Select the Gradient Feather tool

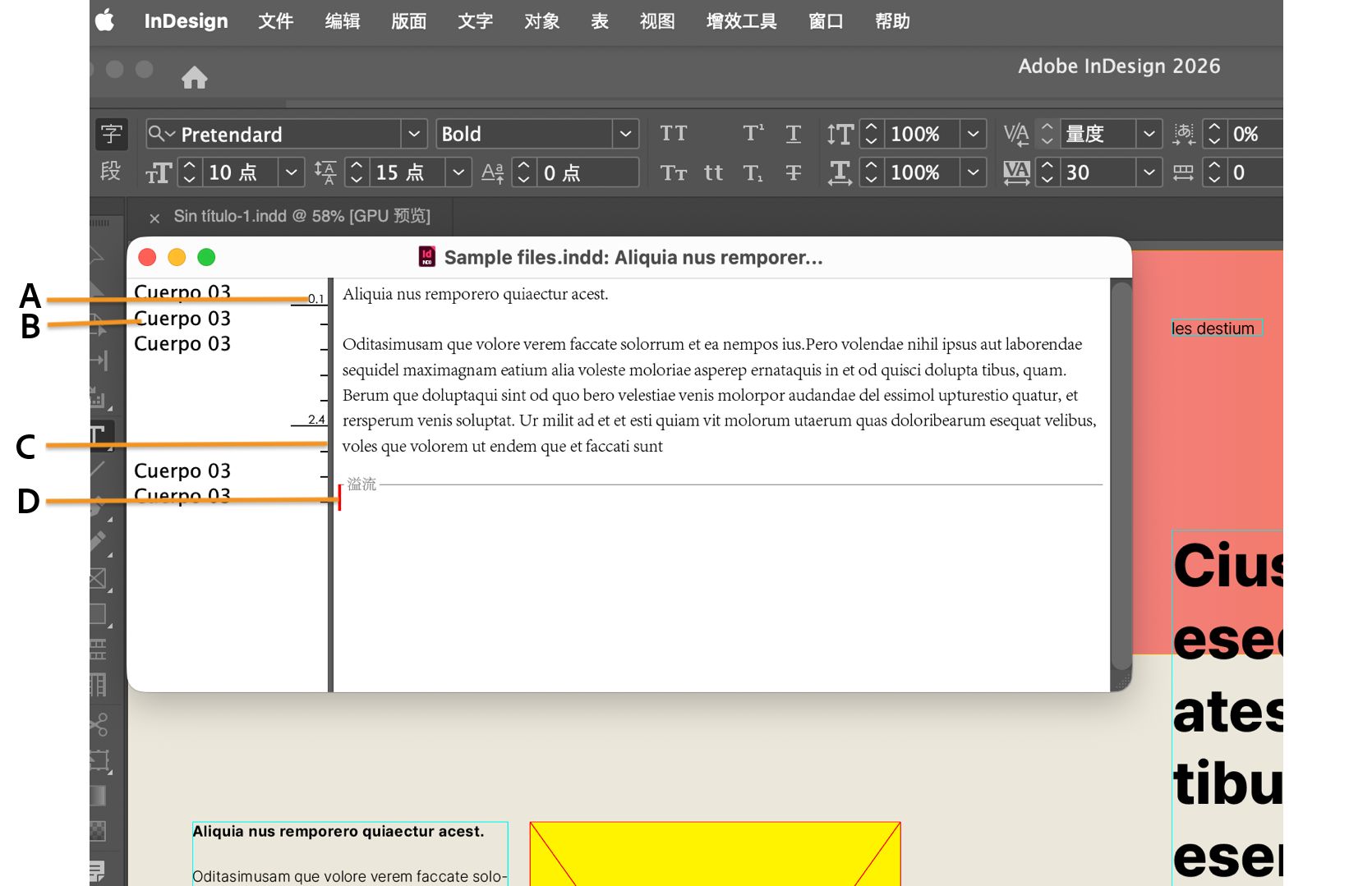pos(98,831)
